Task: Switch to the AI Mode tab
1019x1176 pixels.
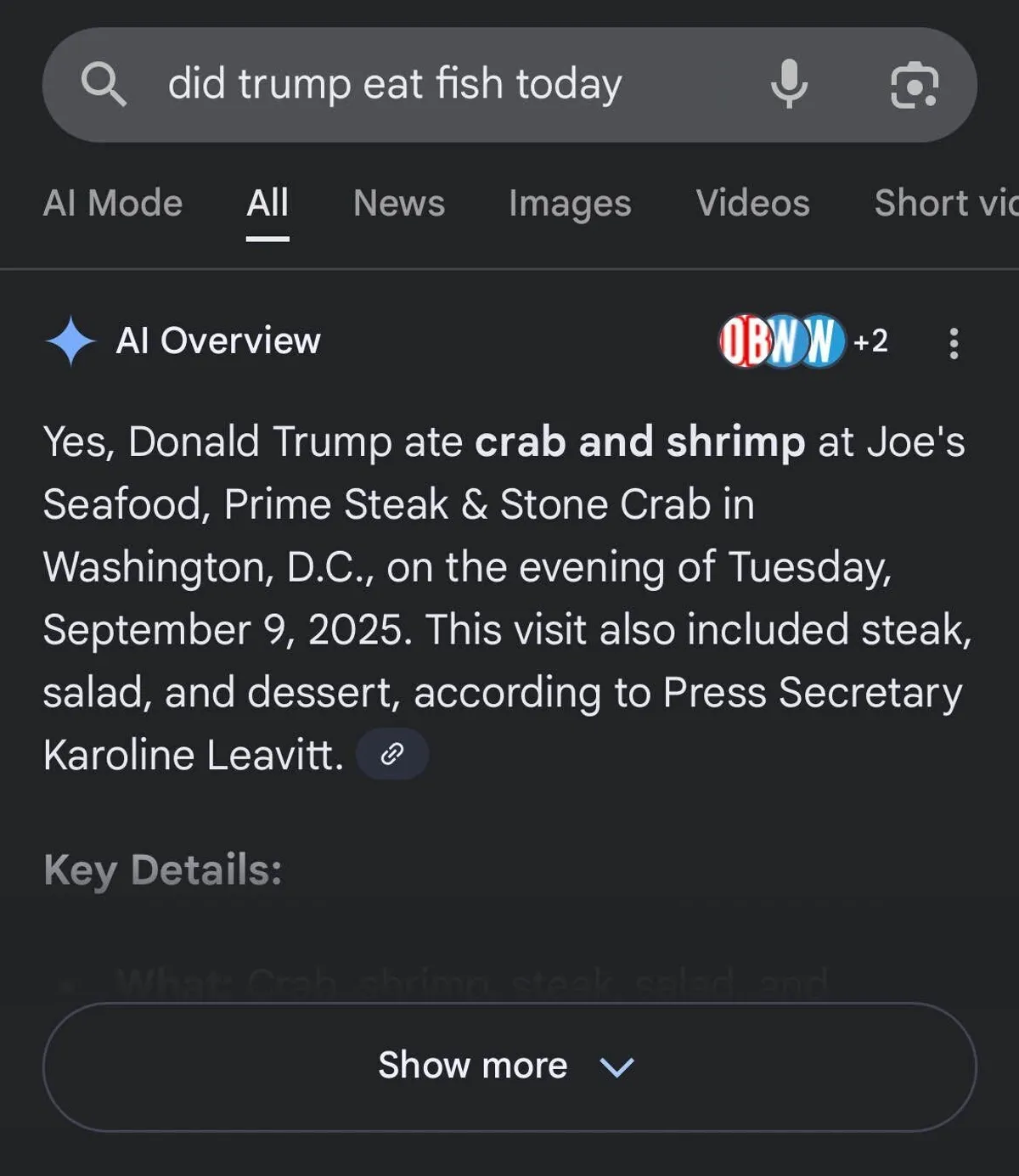Action: tap(113, 204)
